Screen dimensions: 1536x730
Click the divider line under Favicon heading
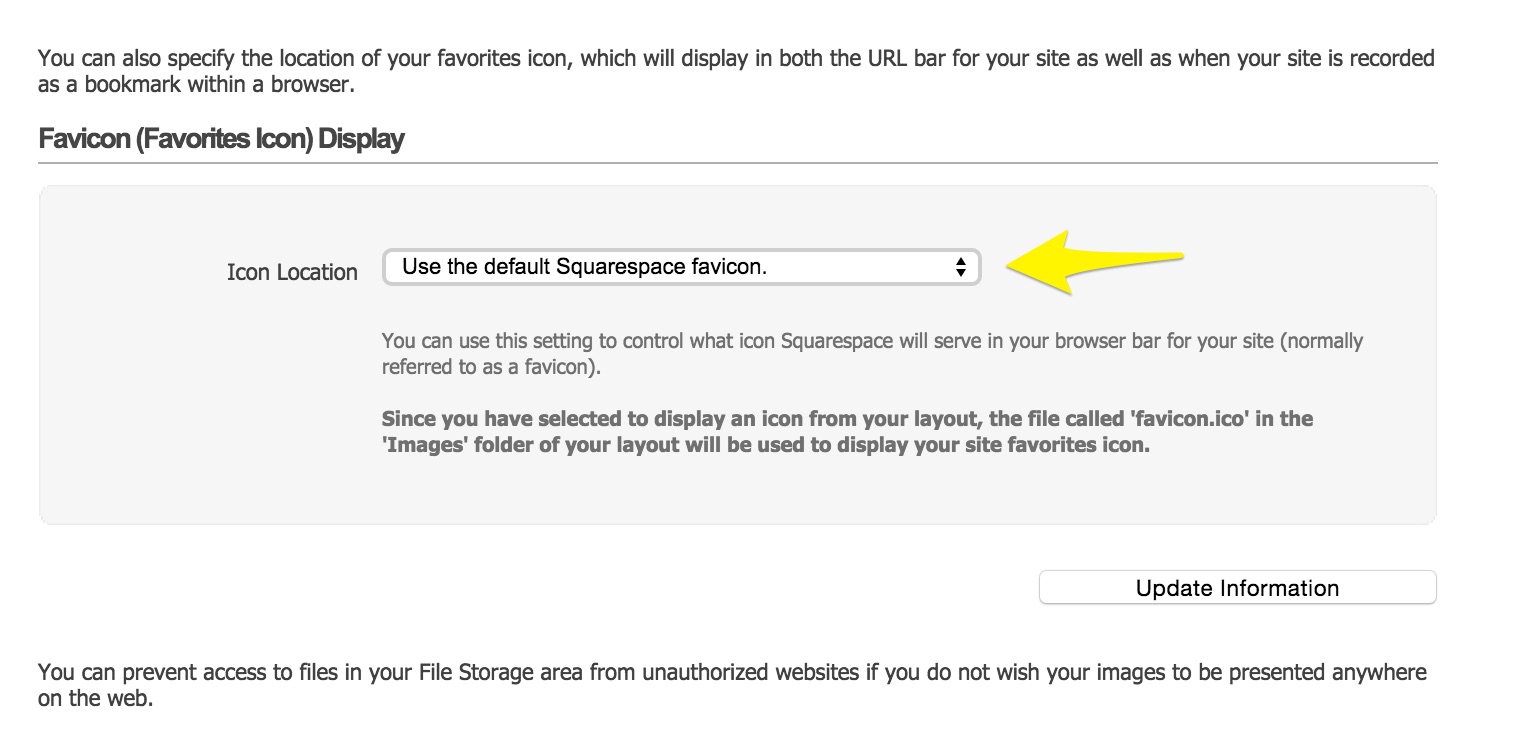(737, 162)
